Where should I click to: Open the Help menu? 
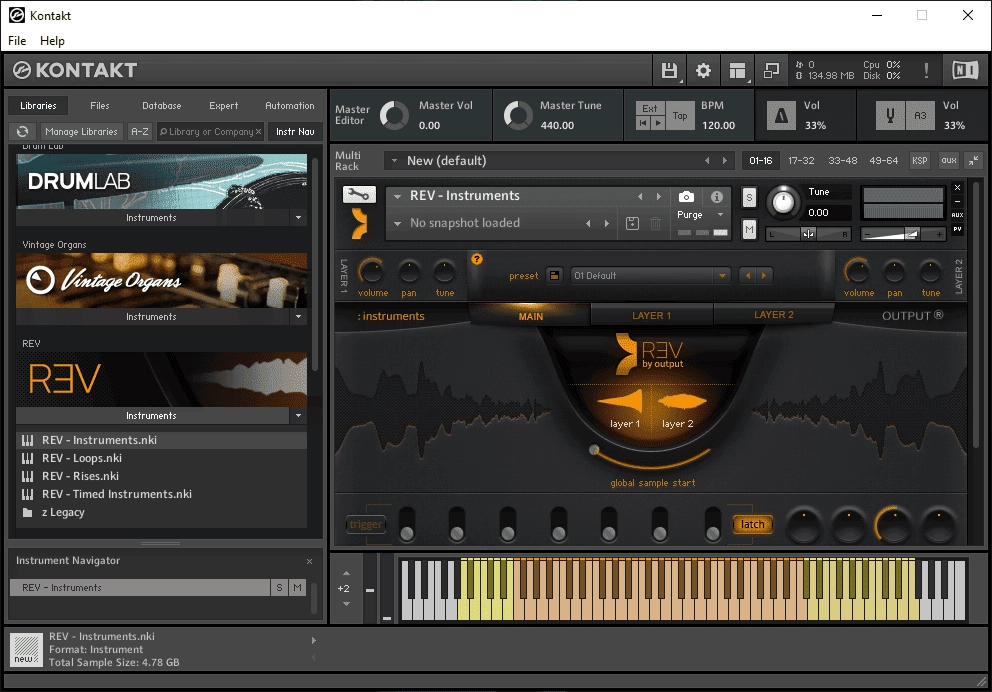click(x=53, y=40)
